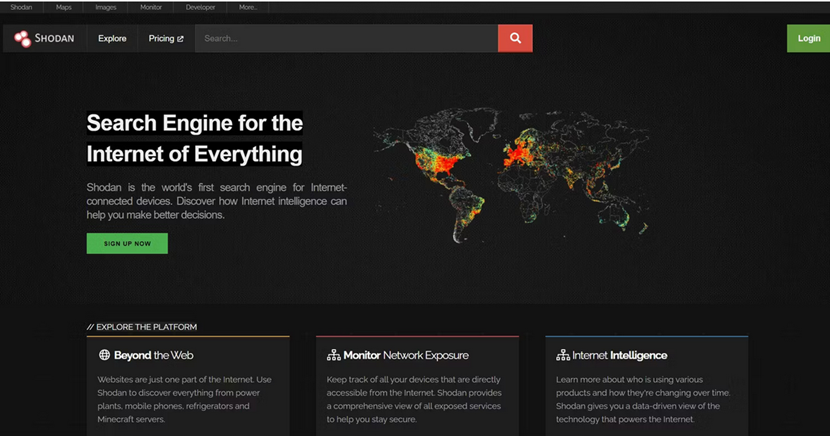Click the network icon beside Monitor Network Exposure
Screen dimensions: 830x436
[334, 355]
